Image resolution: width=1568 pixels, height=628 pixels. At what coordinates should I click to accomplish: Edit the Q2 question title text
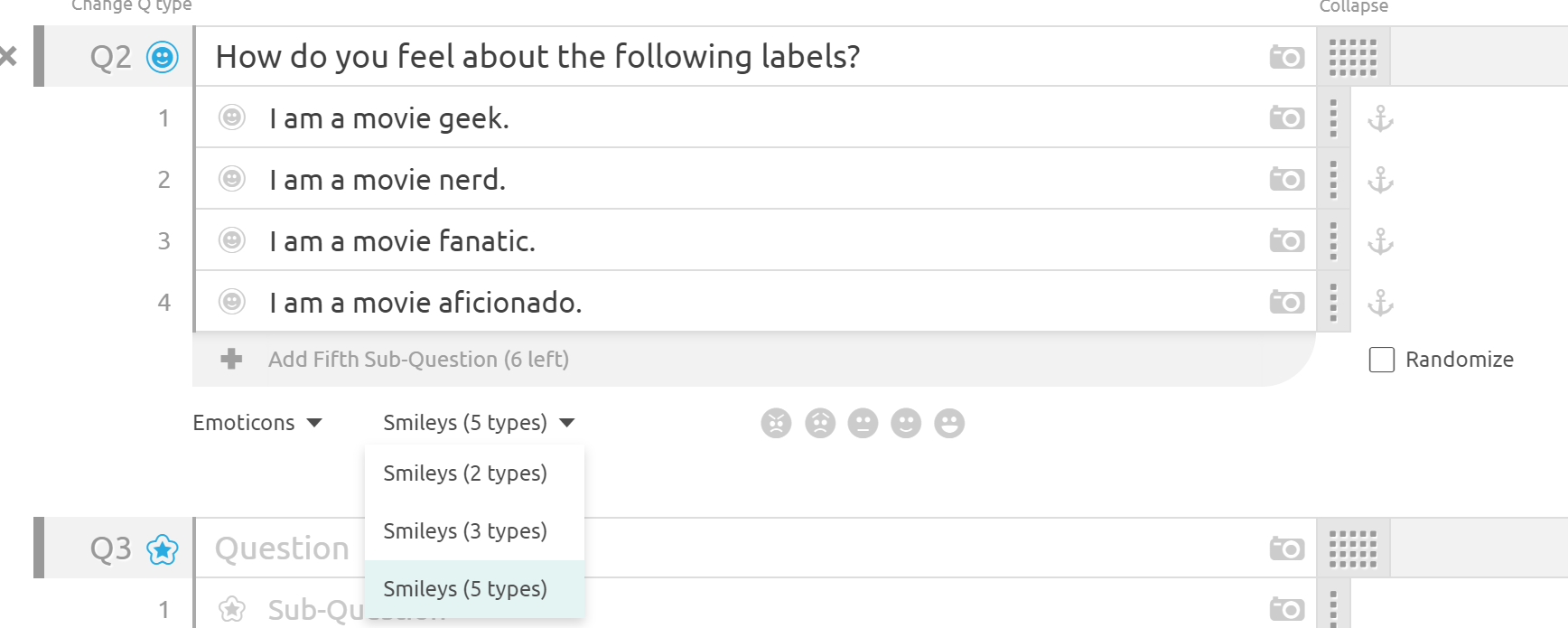pyautogui.click(x=537, y=57)
